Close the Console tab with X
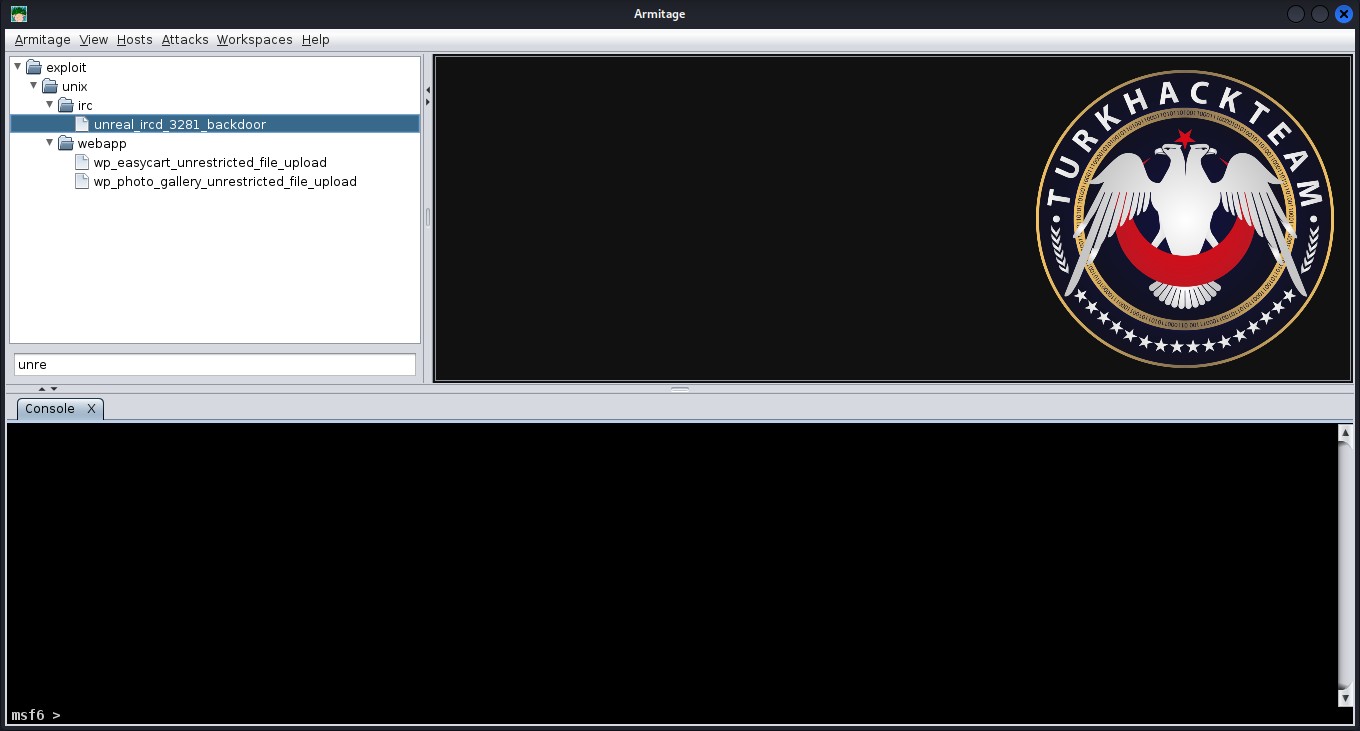The image size is (1360, 731). tap(91, 409)
